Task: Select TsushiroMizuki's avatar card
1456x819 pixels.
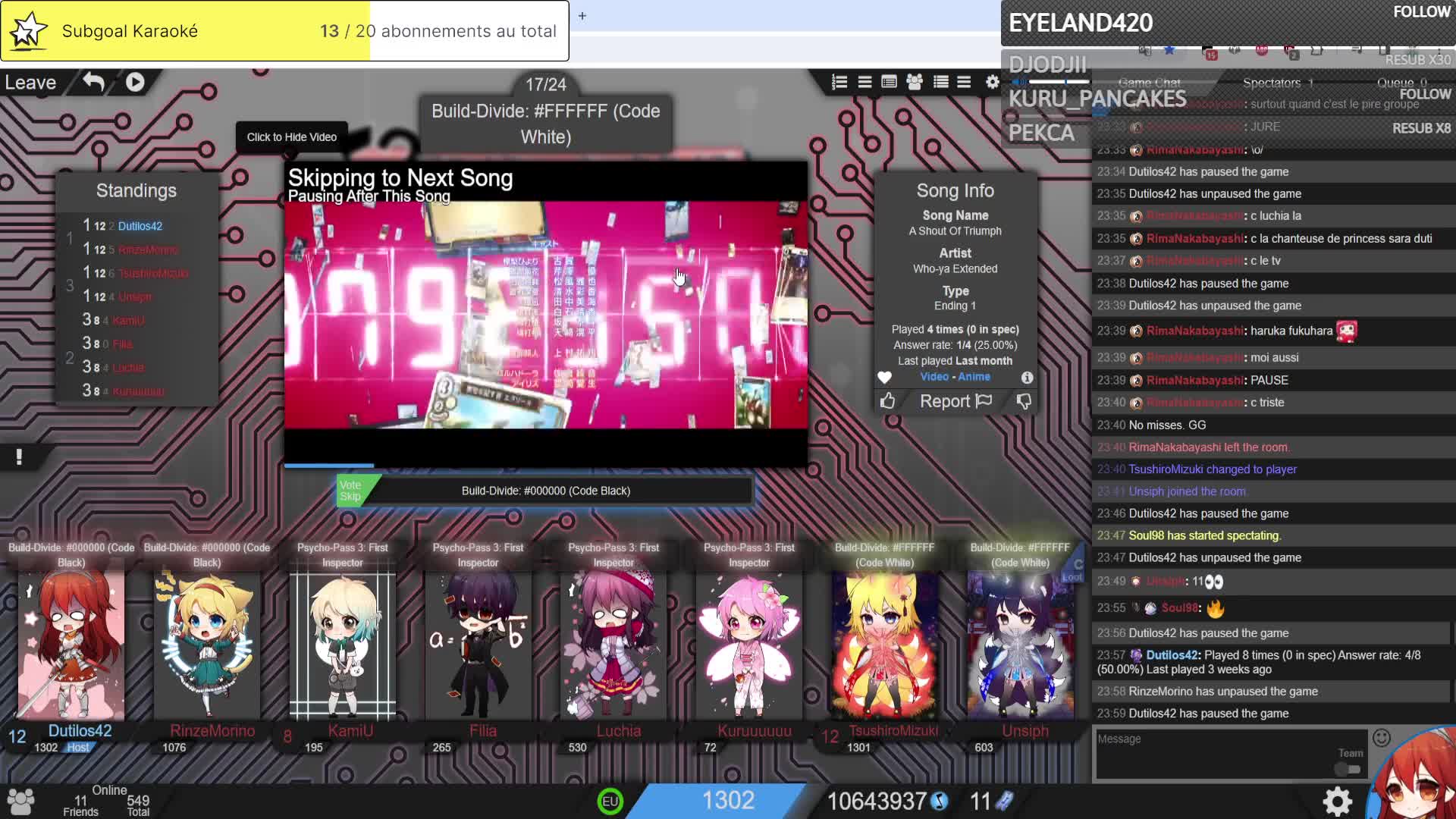Action: tap(885, 645)
